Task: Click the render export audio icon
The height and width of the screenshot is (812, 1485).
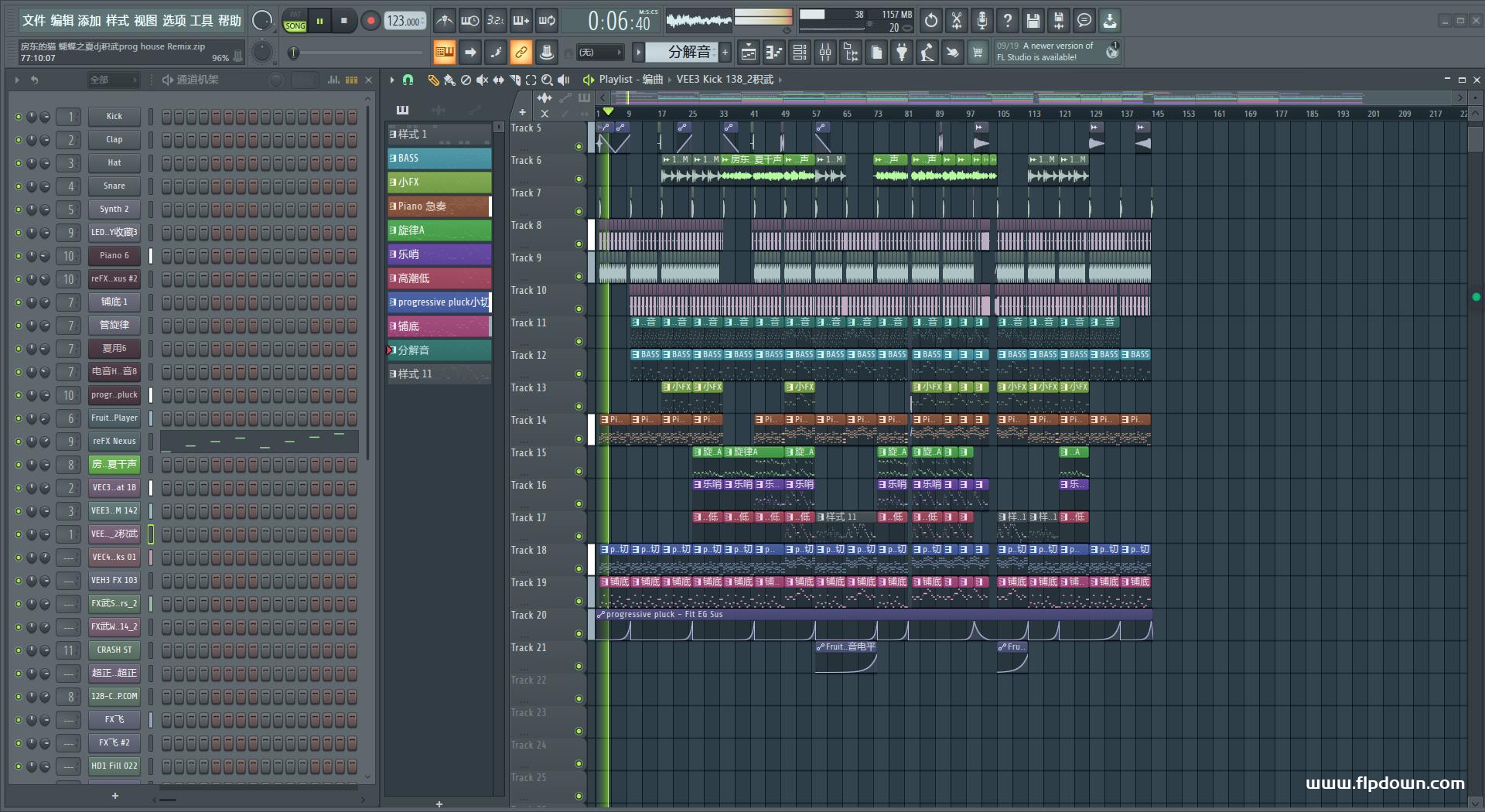Action: [1059, 21]
